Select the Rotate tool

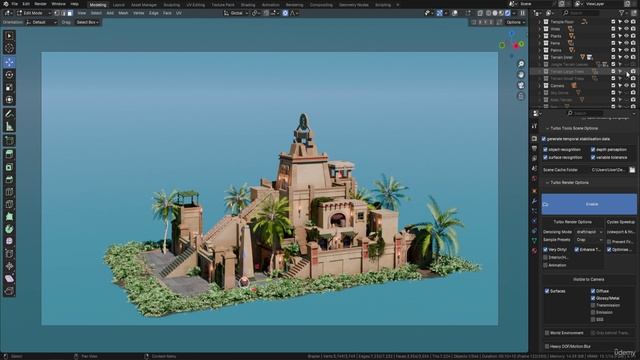9,75
